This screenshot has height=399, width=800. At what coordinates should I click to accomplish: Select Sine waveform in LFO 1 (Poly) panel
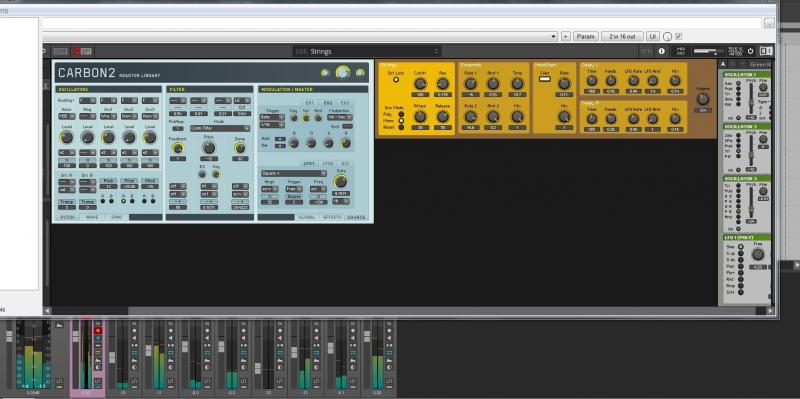740,247
